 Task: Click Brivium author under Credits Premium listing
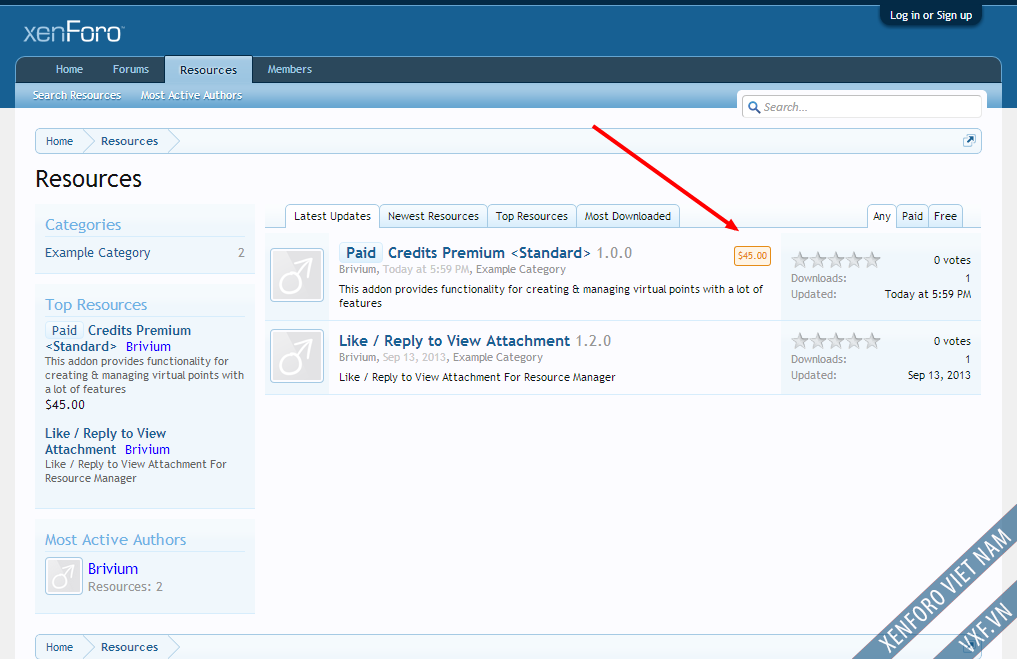[357, 269]
